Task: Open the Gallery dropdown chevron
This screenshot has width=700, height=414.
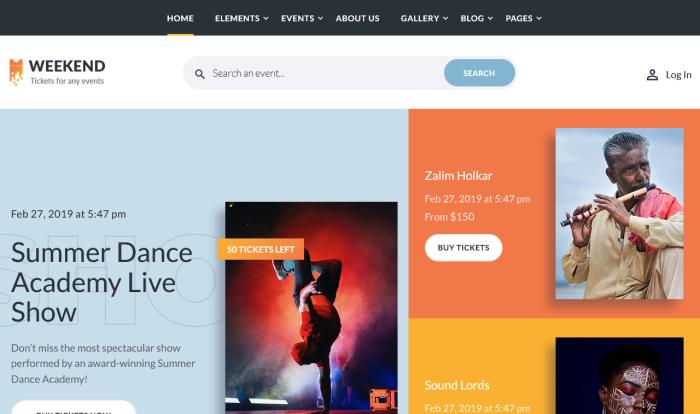Action: 445,18
